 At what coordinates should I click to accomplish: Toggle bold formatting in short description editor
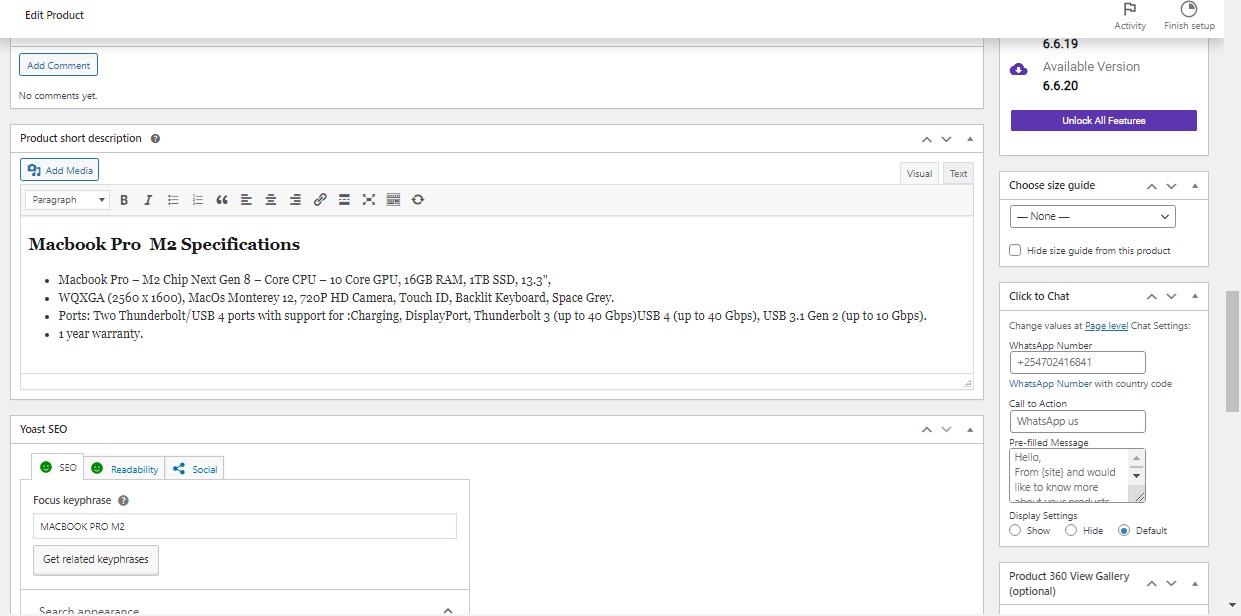[124, 200]
